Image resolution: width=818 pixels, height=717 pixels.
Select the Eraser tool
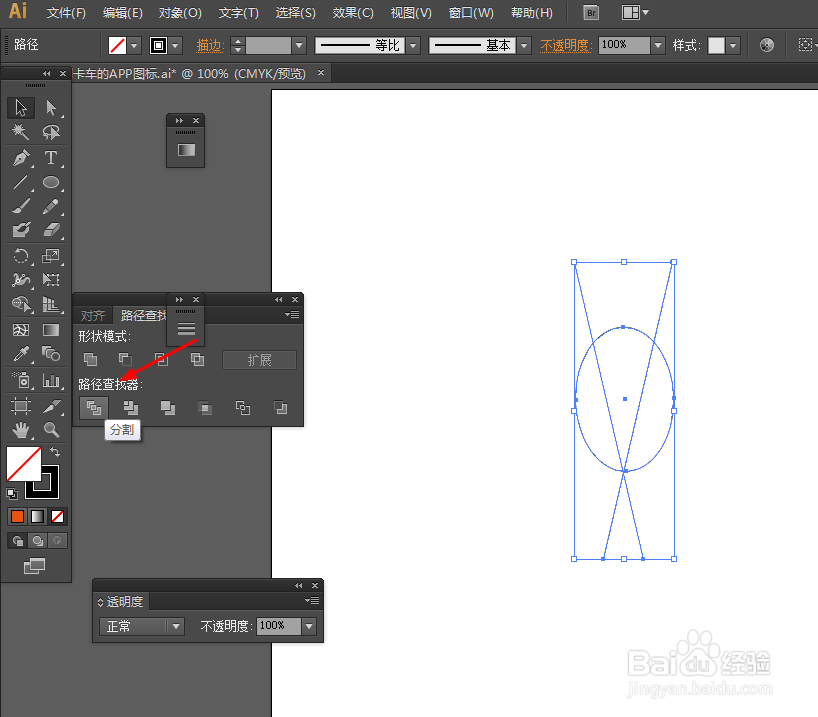[51, 230]
